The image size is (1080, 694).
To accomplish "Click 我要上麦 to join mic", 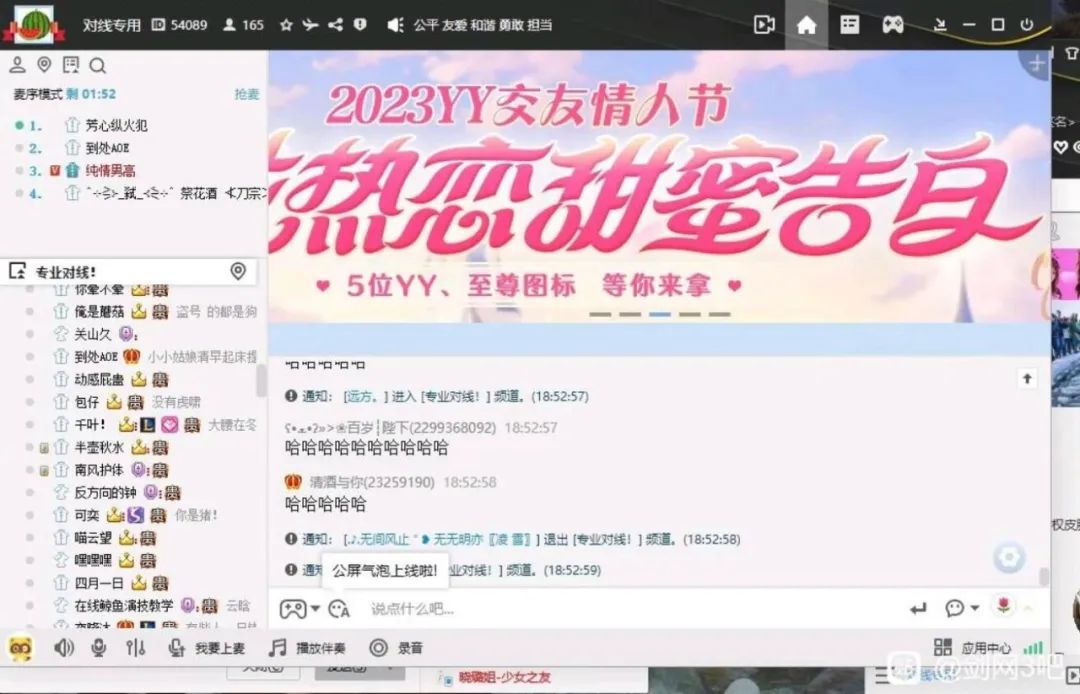I will (x=207, y=648).
